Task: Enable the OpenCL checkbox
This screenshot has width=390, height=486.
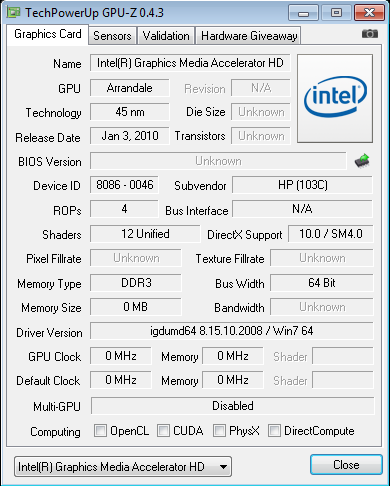Action: tap(100, 430)
